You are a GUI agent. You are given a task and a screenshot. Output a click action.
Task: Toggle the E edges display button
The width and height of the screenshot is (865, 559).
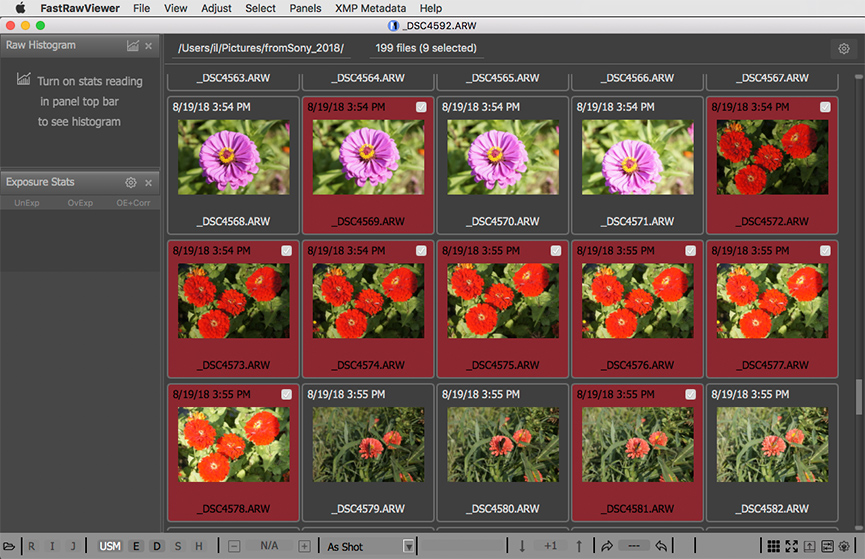[x=137, y=546]
